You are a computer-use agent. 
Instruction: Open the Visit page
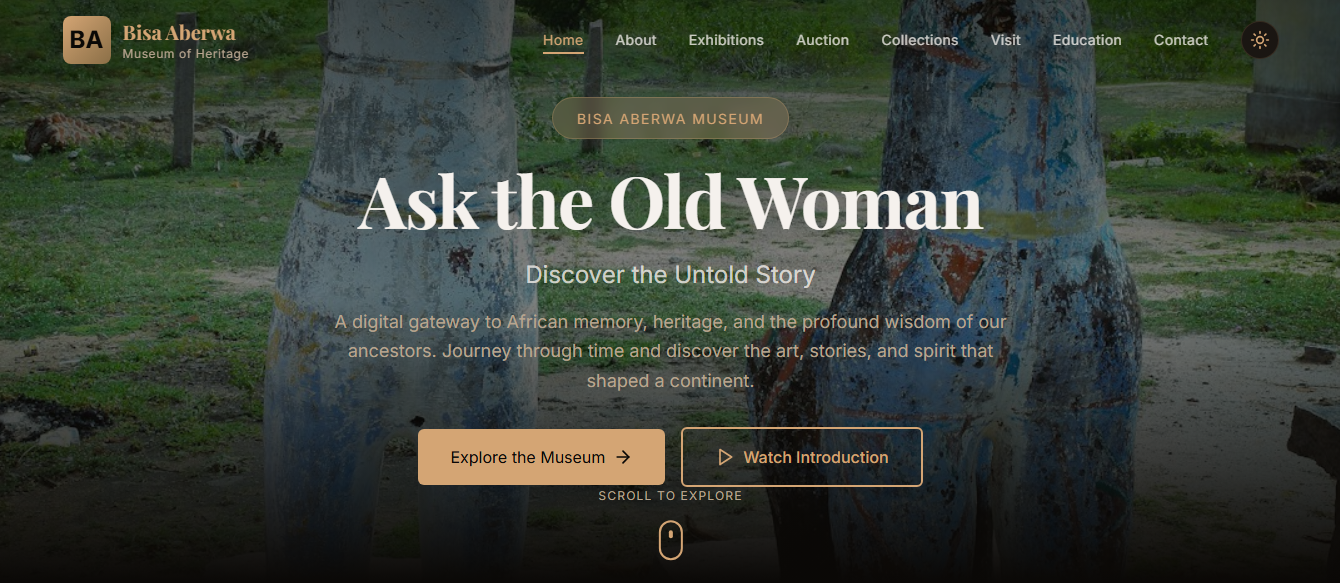click(1006, 40)
